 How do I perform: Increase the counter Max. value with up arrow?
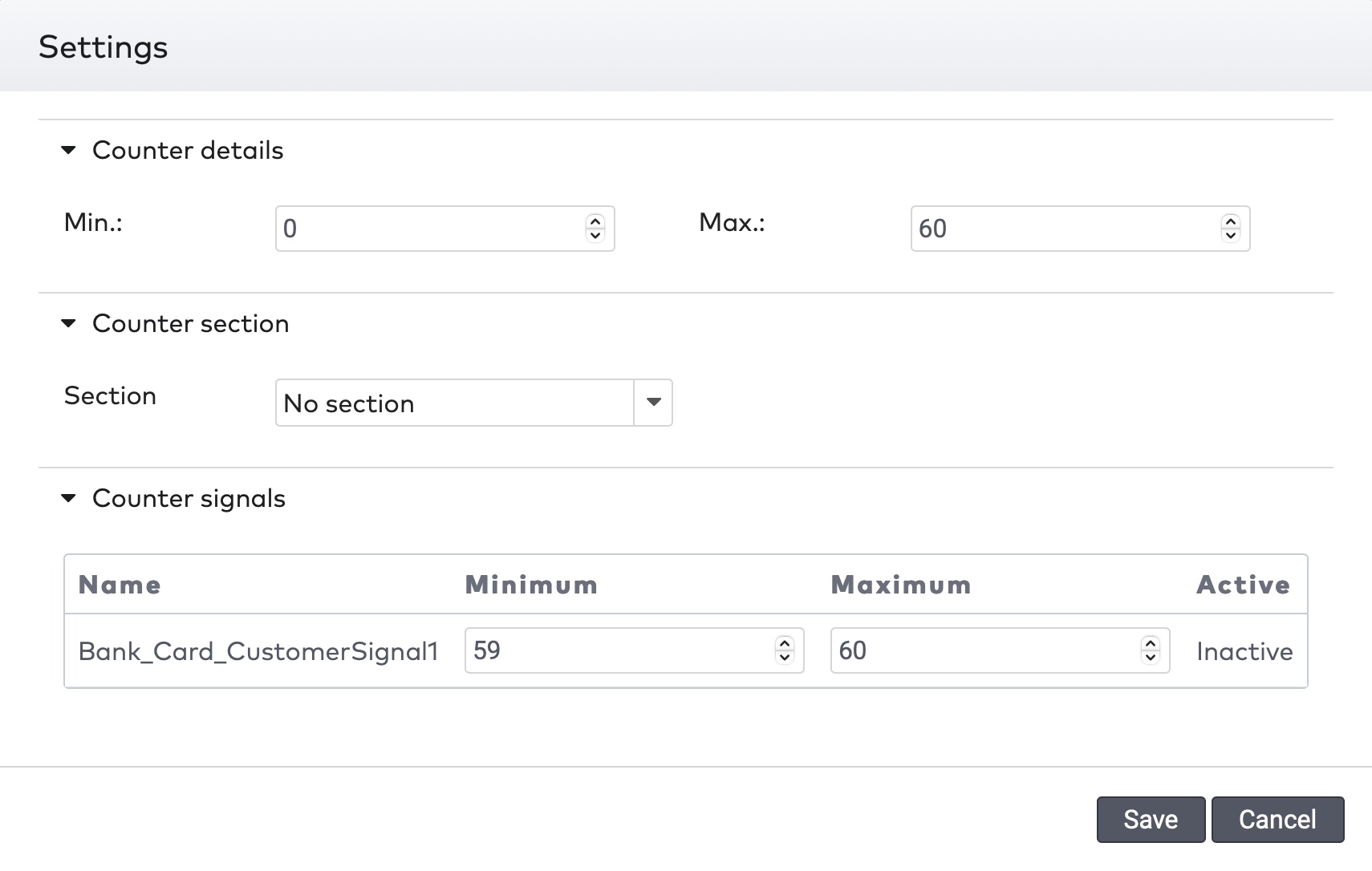coord(1230,222)
